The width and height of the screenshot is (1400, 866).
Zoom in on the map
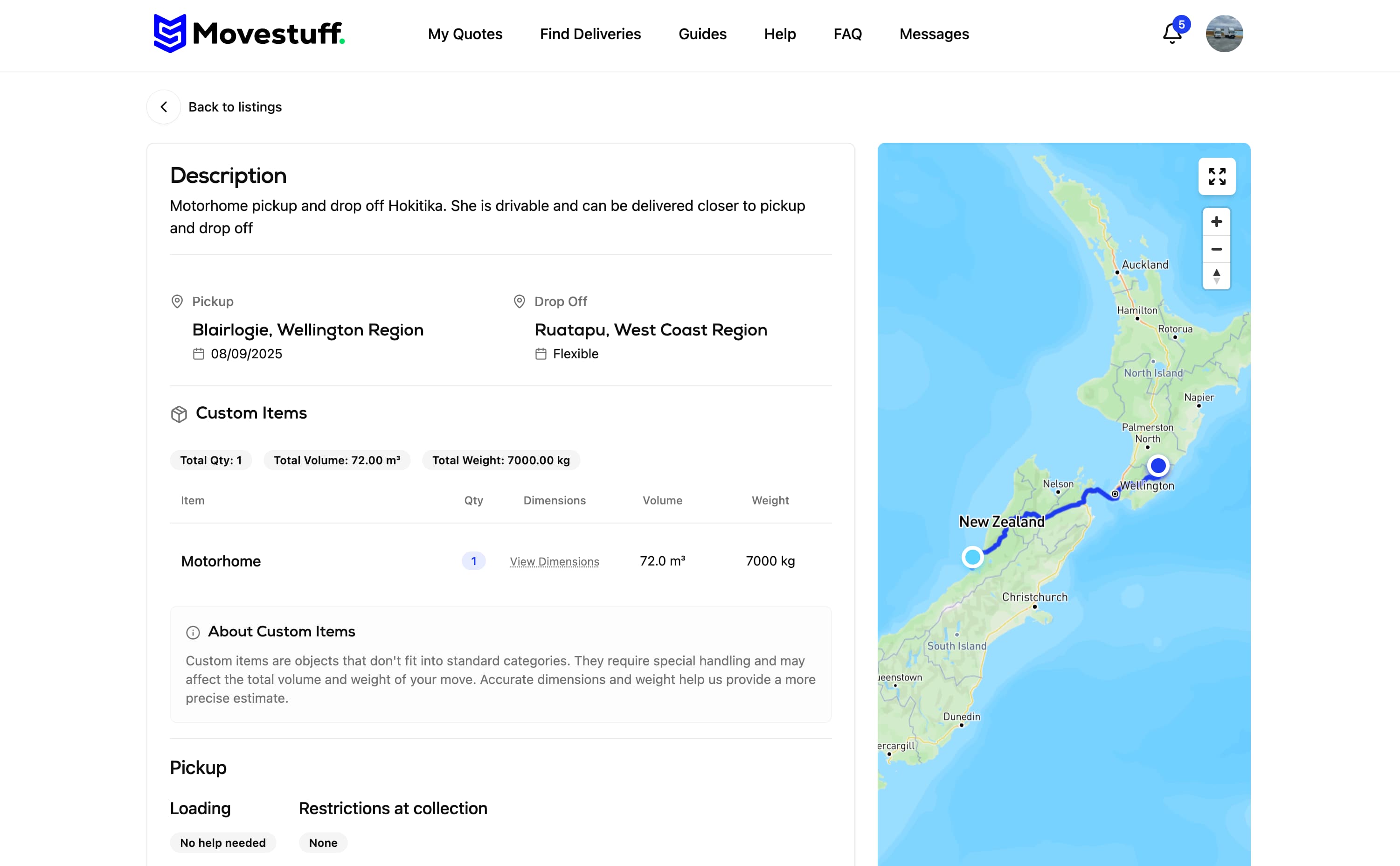pos(1216,222)
